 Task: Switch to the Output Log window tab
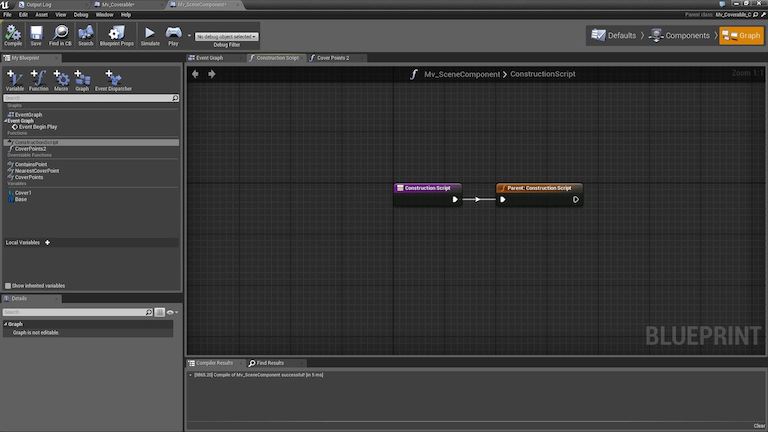pyautogui.click(x=38, y=4)
